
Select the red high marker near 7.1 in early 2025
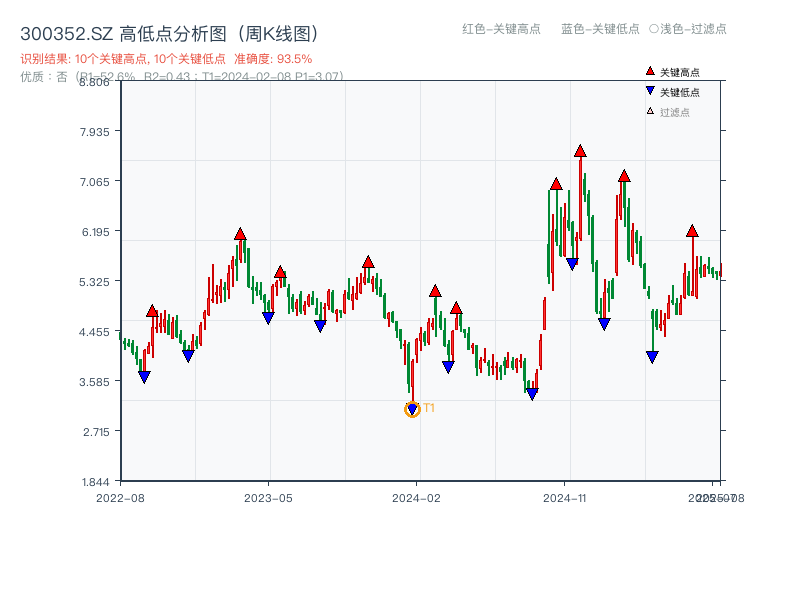pyautogui.click(x=624, y=177)
